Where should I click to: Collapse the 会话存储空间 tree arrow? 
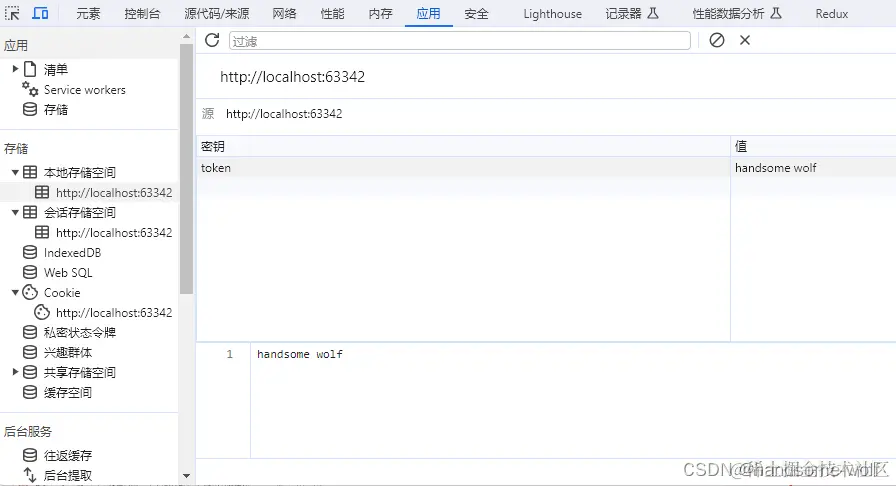pyautogui.click(x=15, y=212)
